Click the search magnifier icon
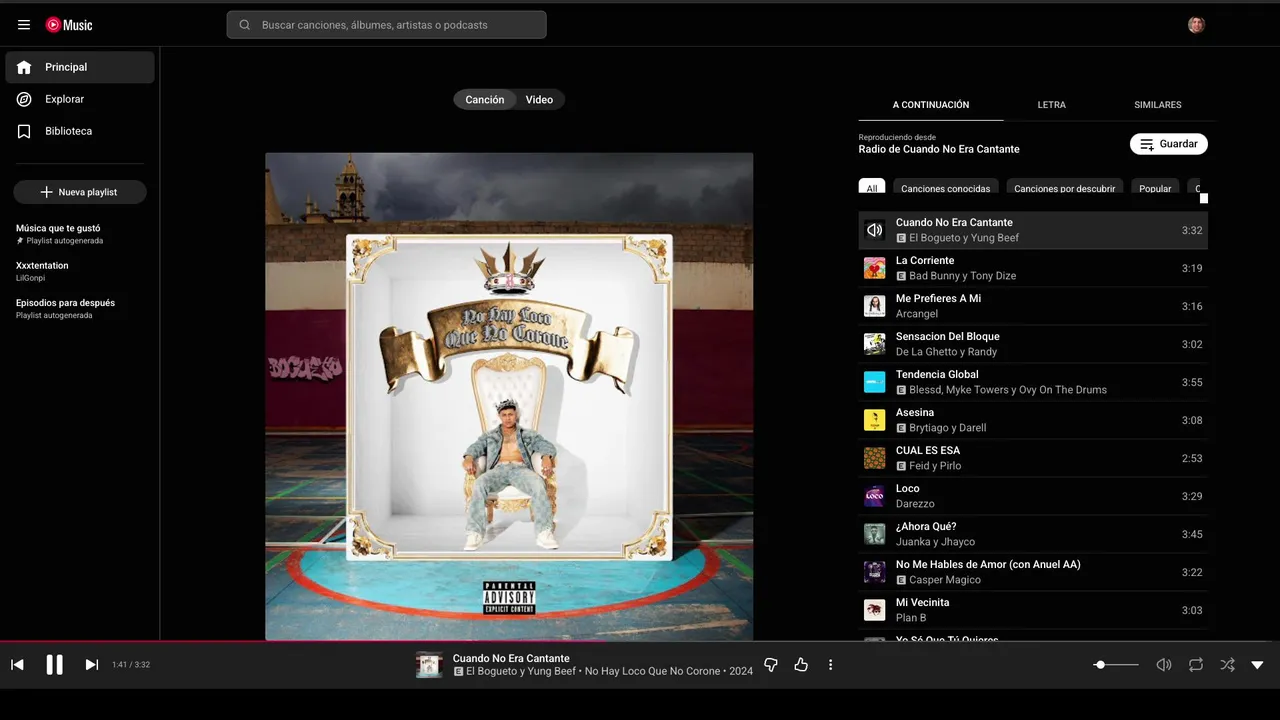1280x720 pixels. pyautogui.click(x=245, y=25)
